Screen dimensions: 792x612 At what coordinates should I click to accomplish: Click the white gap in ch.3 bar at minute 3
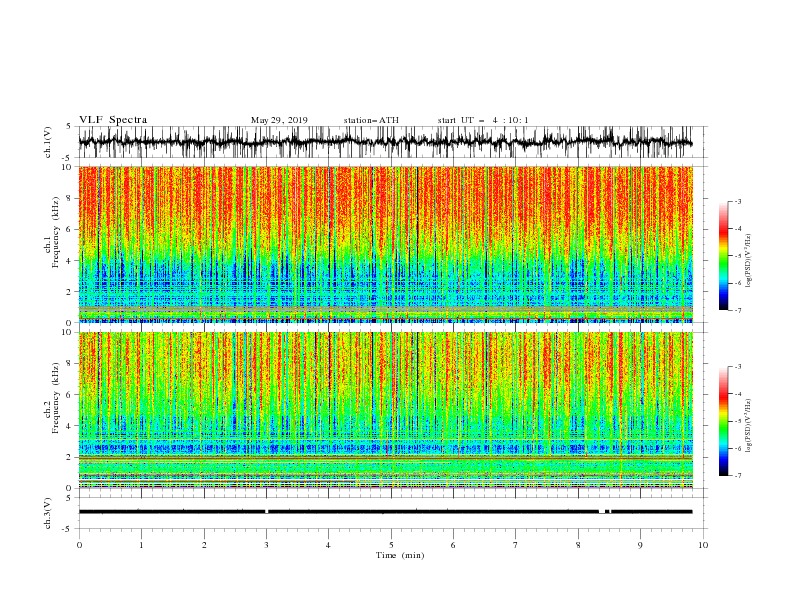pos(267,512)
